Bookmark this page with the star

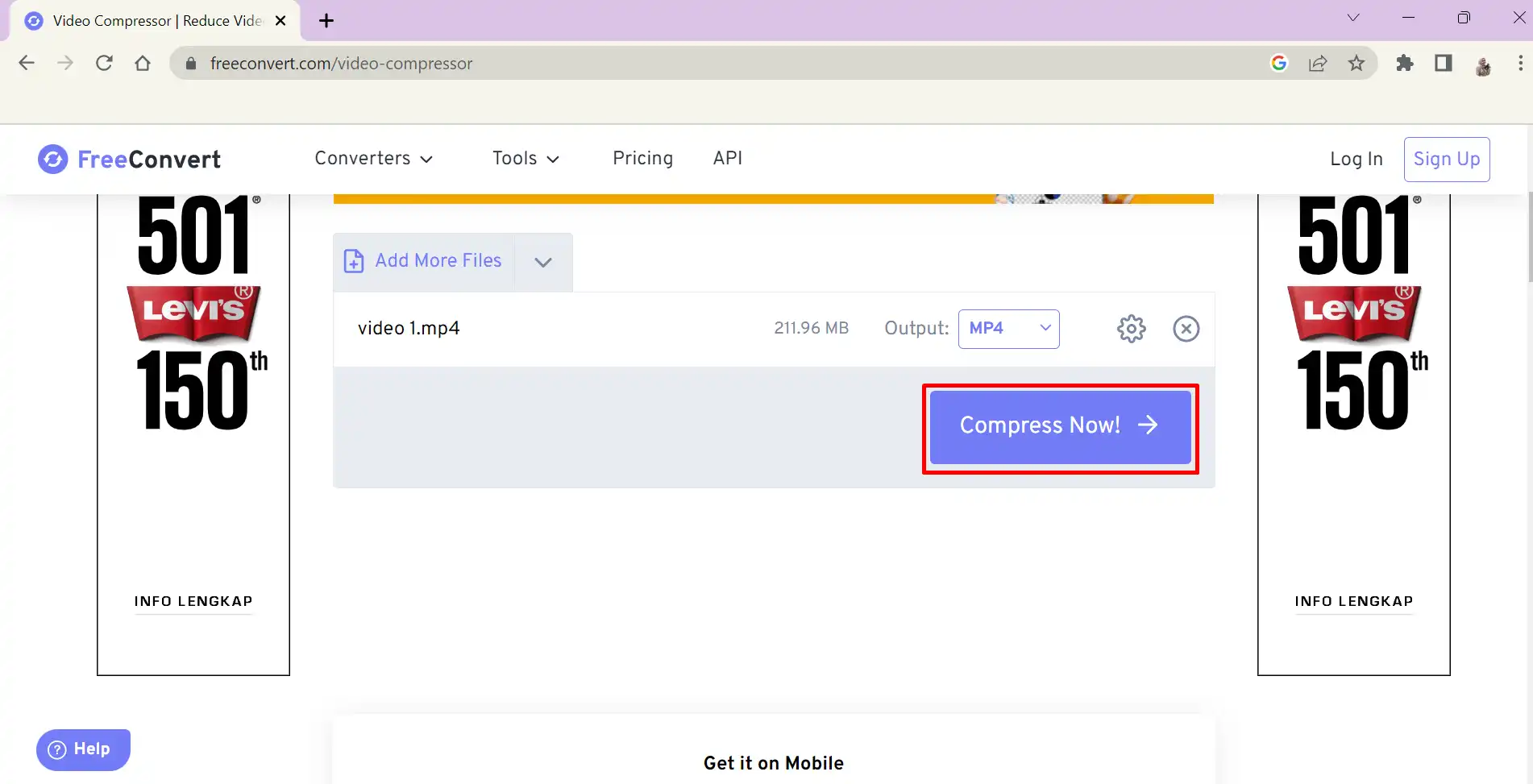pyautogui.click(x=1356, y=63)
